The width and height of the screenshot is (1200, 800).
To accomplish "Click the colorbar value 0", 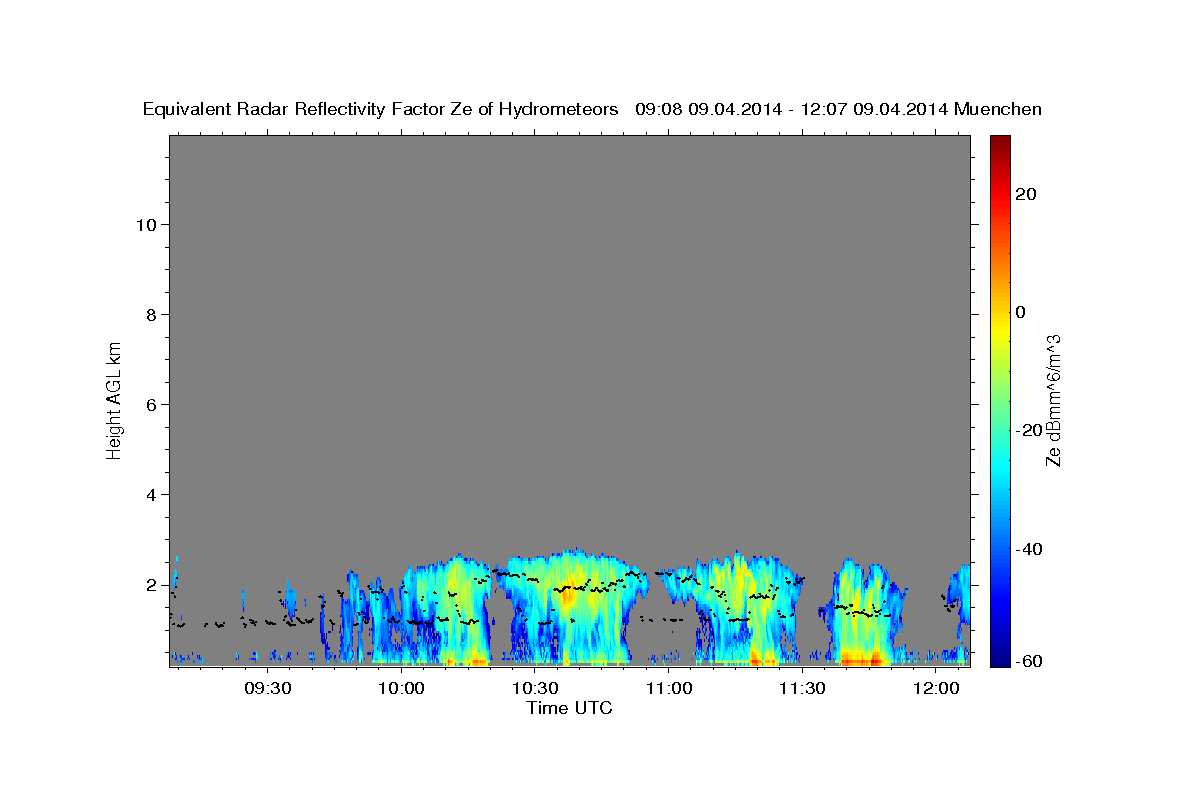I will [1020, 312].
